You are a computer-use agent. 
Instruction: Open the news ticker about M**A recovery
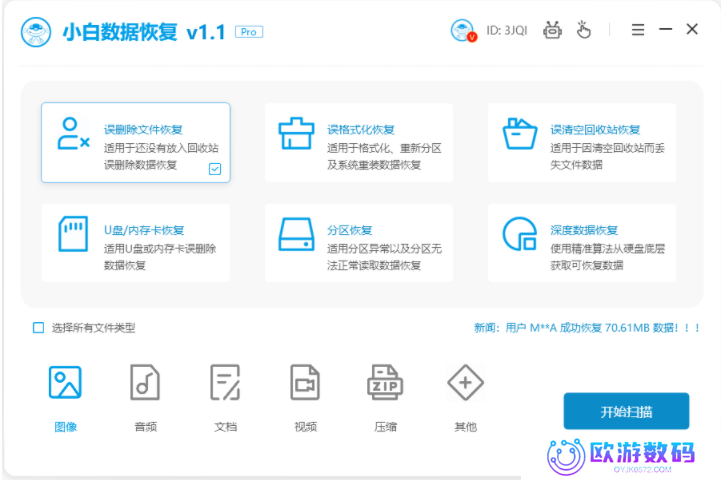[587, 328]
